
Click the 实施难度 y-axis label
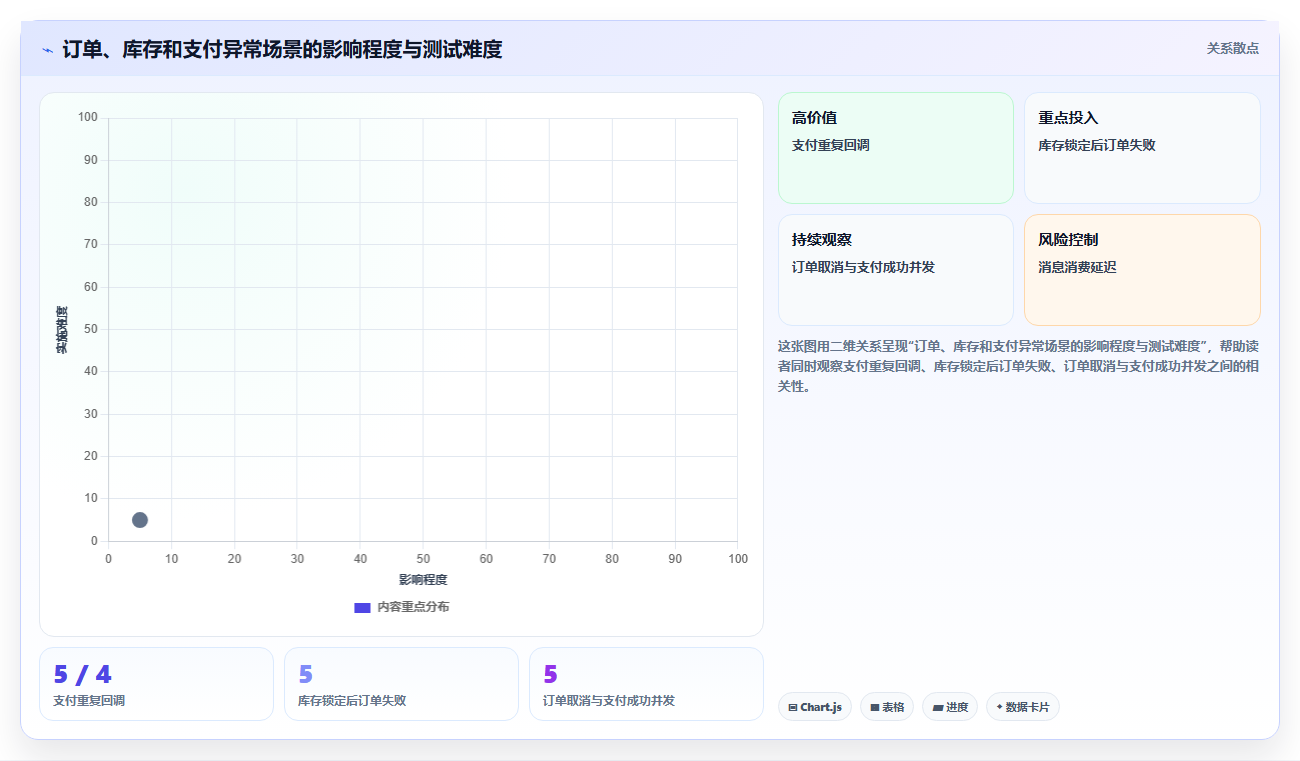[x=62, y=329]
